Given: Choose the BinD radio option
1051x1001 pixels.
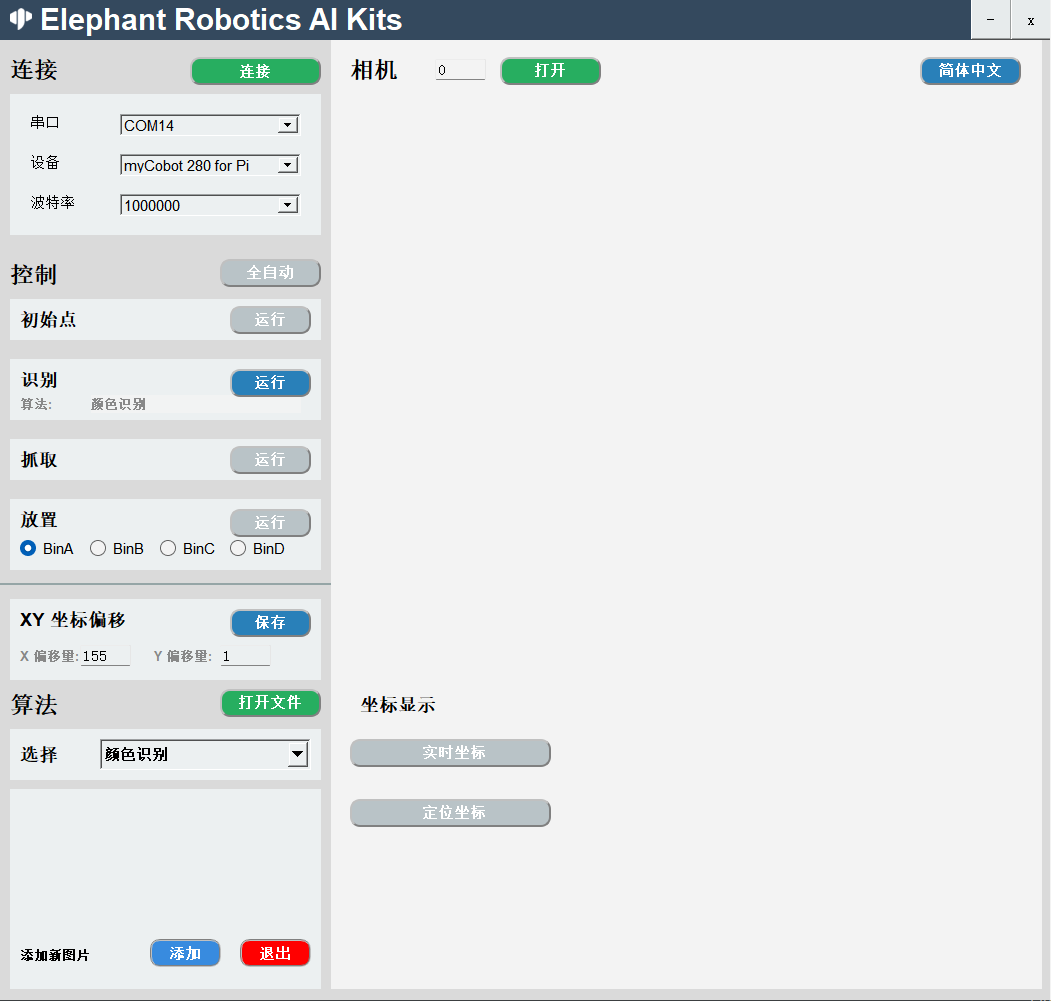Looking at the screenshot, I should click(238, 549).
